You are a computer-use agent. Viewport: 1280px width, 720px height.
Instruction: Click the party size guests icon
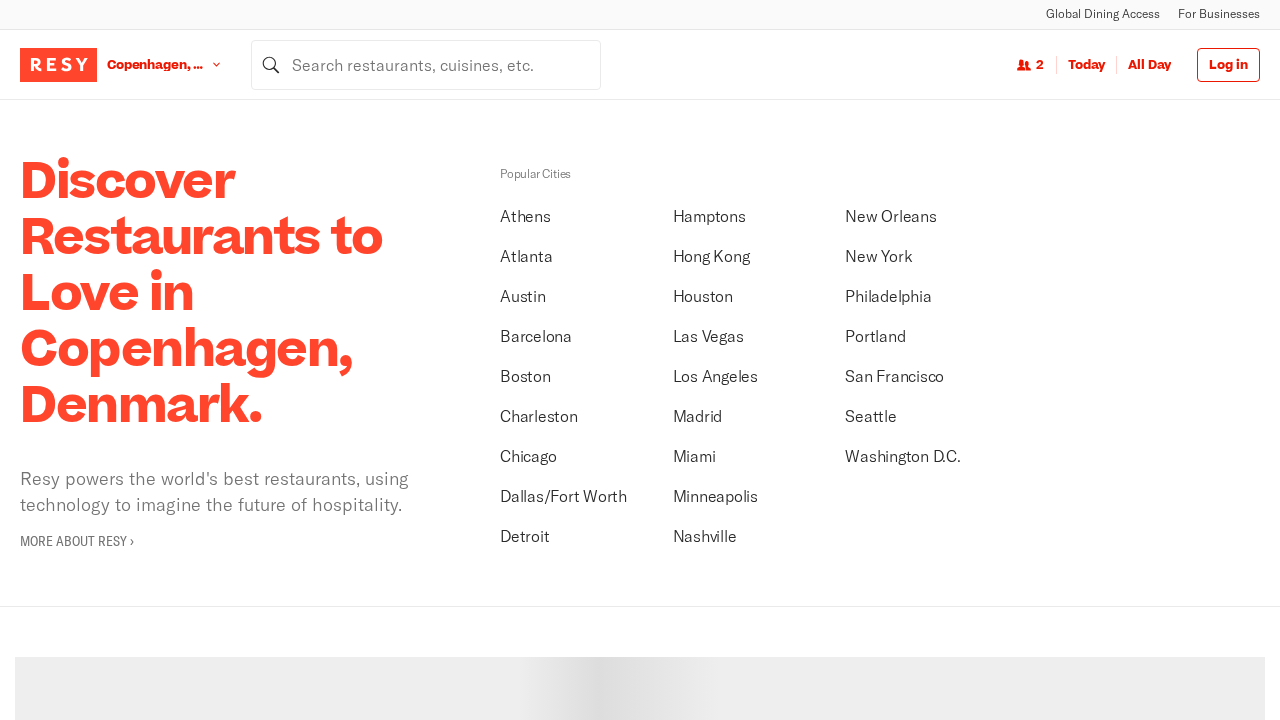(x=1024, y=65)
